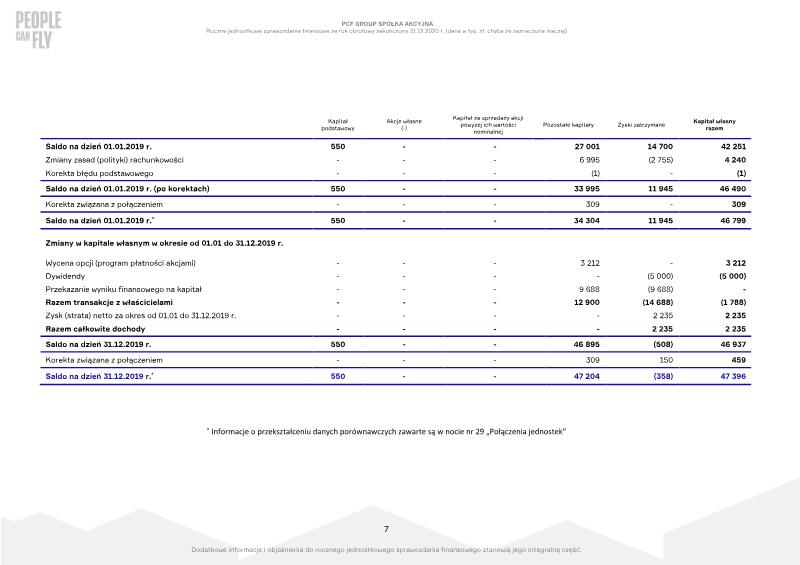Click the Korekta błędu podstawowego row label
This screenshot has width=800, height=565.
[x=99, y=173]
